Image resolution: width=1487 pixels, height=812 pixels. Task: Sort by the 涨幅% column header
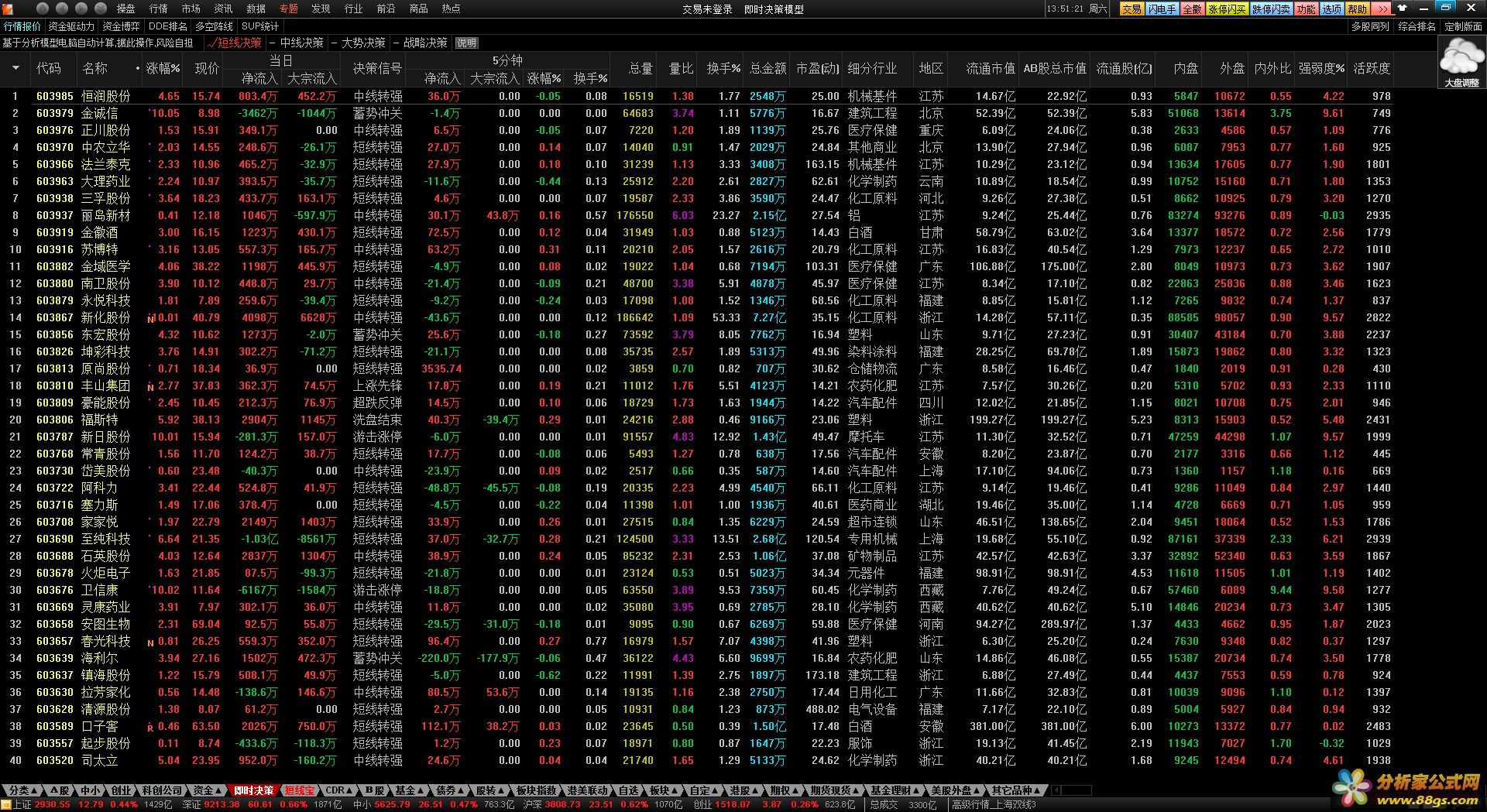pyautogui.click(x=163, y=68)
